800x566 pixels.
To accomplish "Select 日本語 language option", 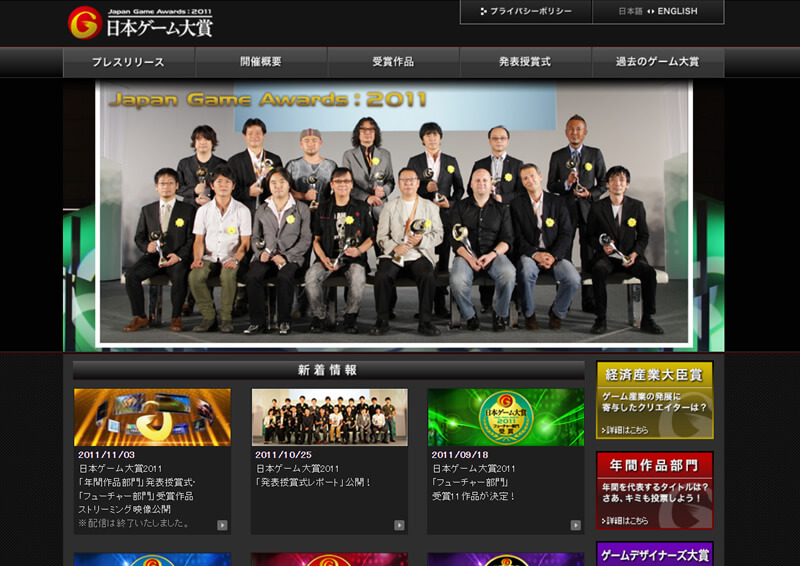I will pos(630,12).
